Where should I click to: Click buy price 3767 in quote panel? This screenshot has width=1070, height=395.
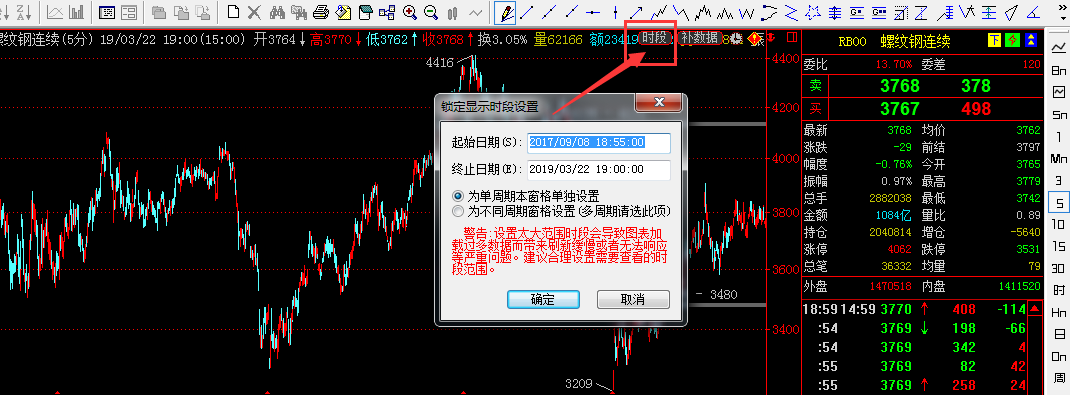899,108
